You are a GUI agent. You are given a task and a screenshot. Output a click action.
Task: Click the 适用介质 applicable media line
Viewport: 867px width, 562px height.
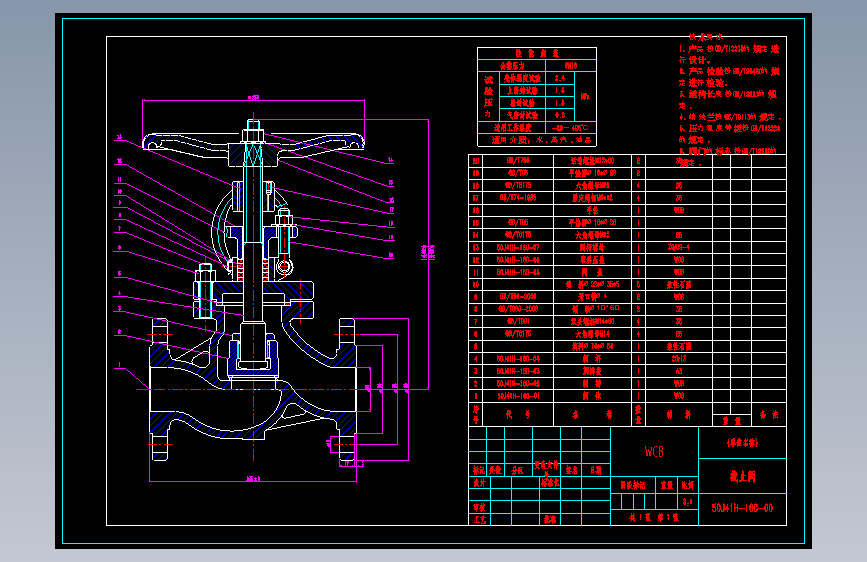coord(541,140)
